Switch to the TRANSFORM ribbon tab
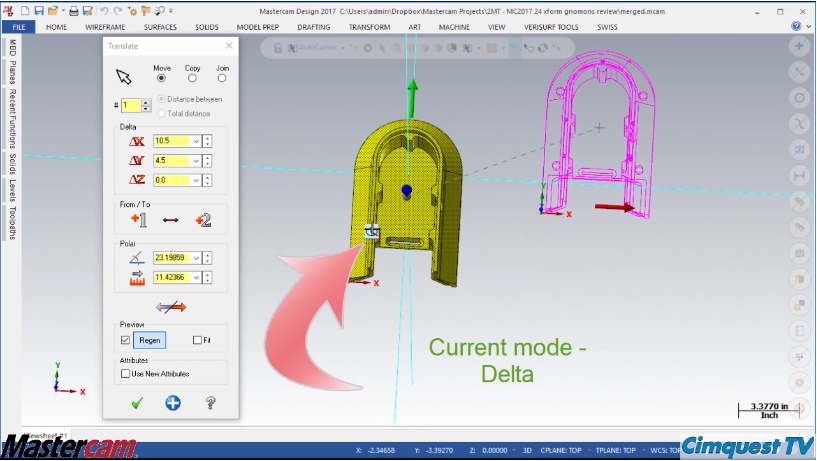The width and height of the screenshot is (817, 461). click(369, 27)
